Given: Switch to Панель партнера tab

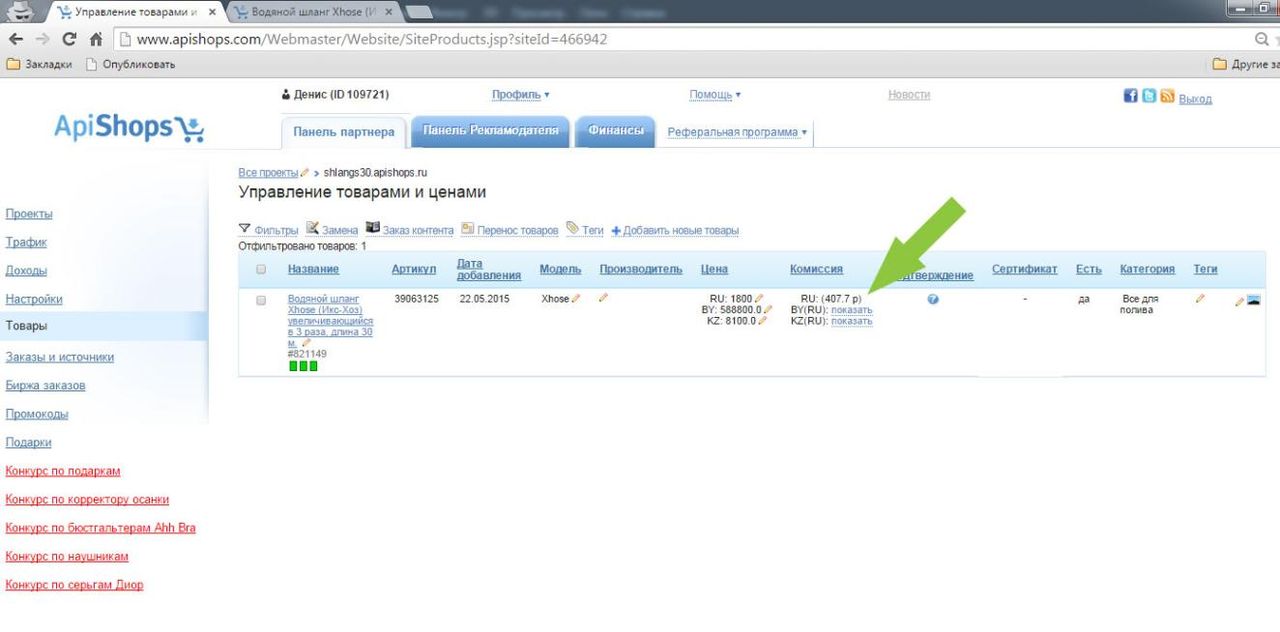Looking at the screenshot, I should [x=343, y=132].
